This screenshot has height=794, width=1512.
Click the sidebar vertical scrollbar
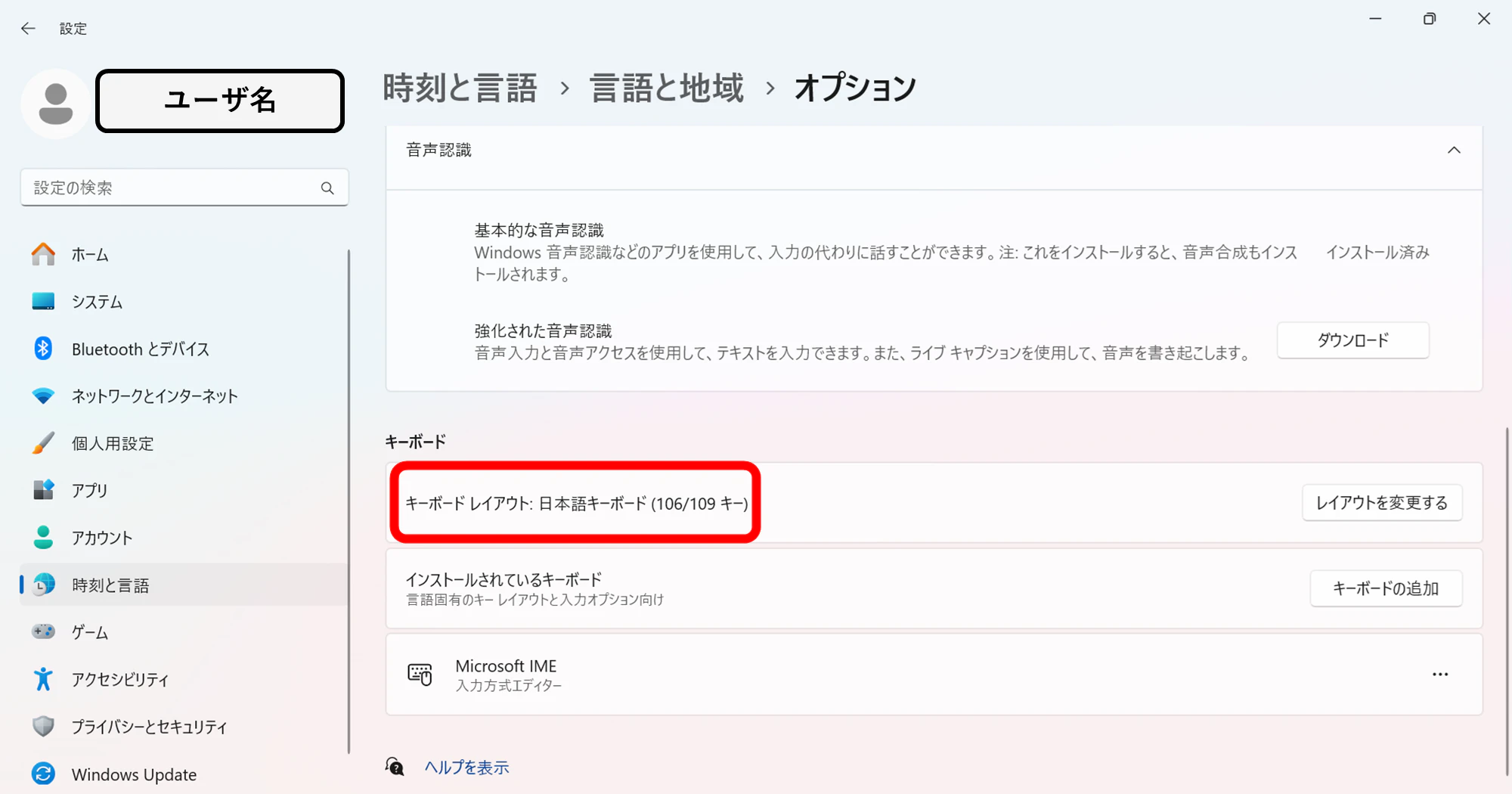(349, 501)
